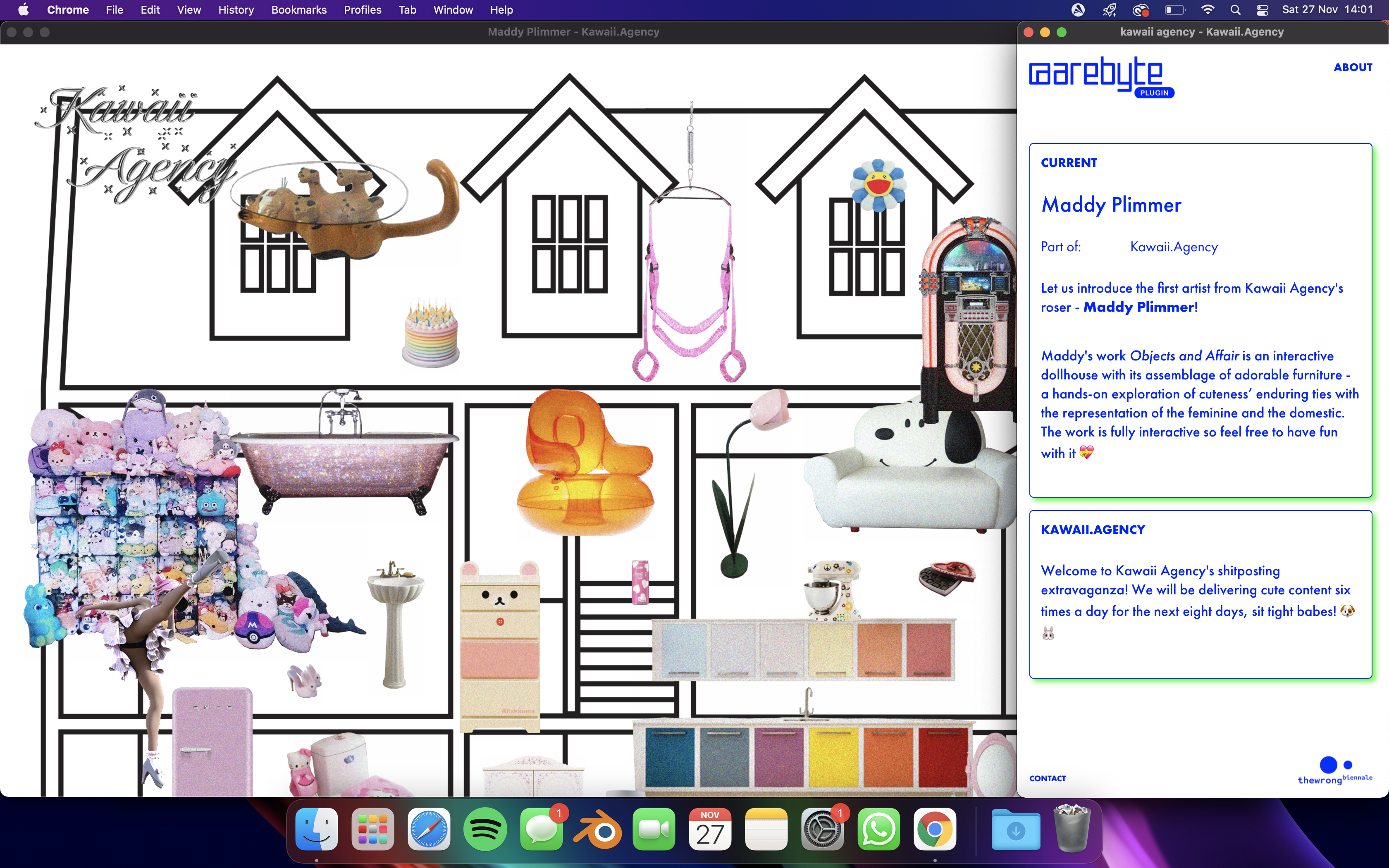Viewport: 1389px width, 868px height.
Task: Open Control Center in the menu bar
Action: tap(1262, 10)
